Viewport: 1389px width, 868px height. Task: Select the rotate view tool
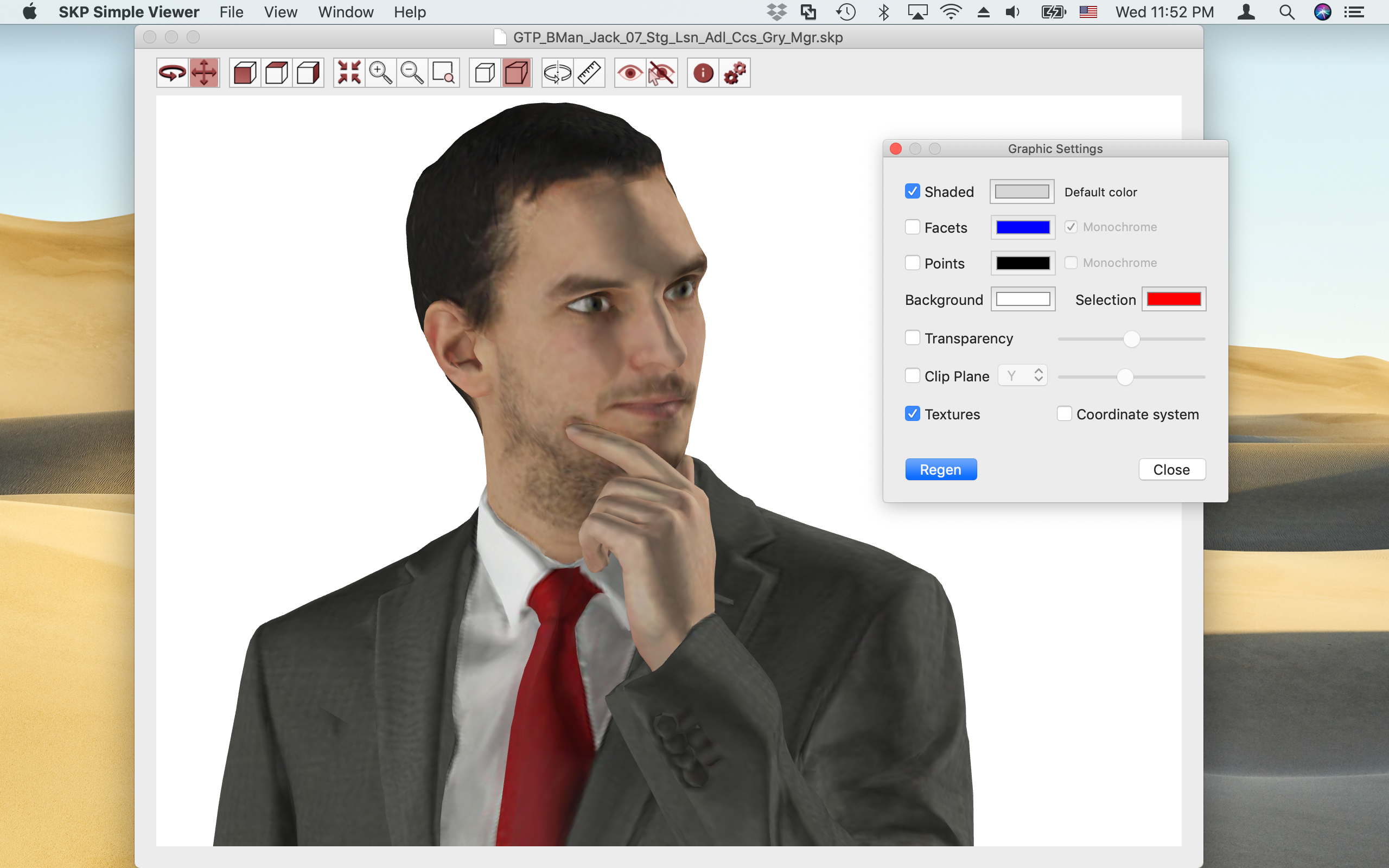coord(171,73)
